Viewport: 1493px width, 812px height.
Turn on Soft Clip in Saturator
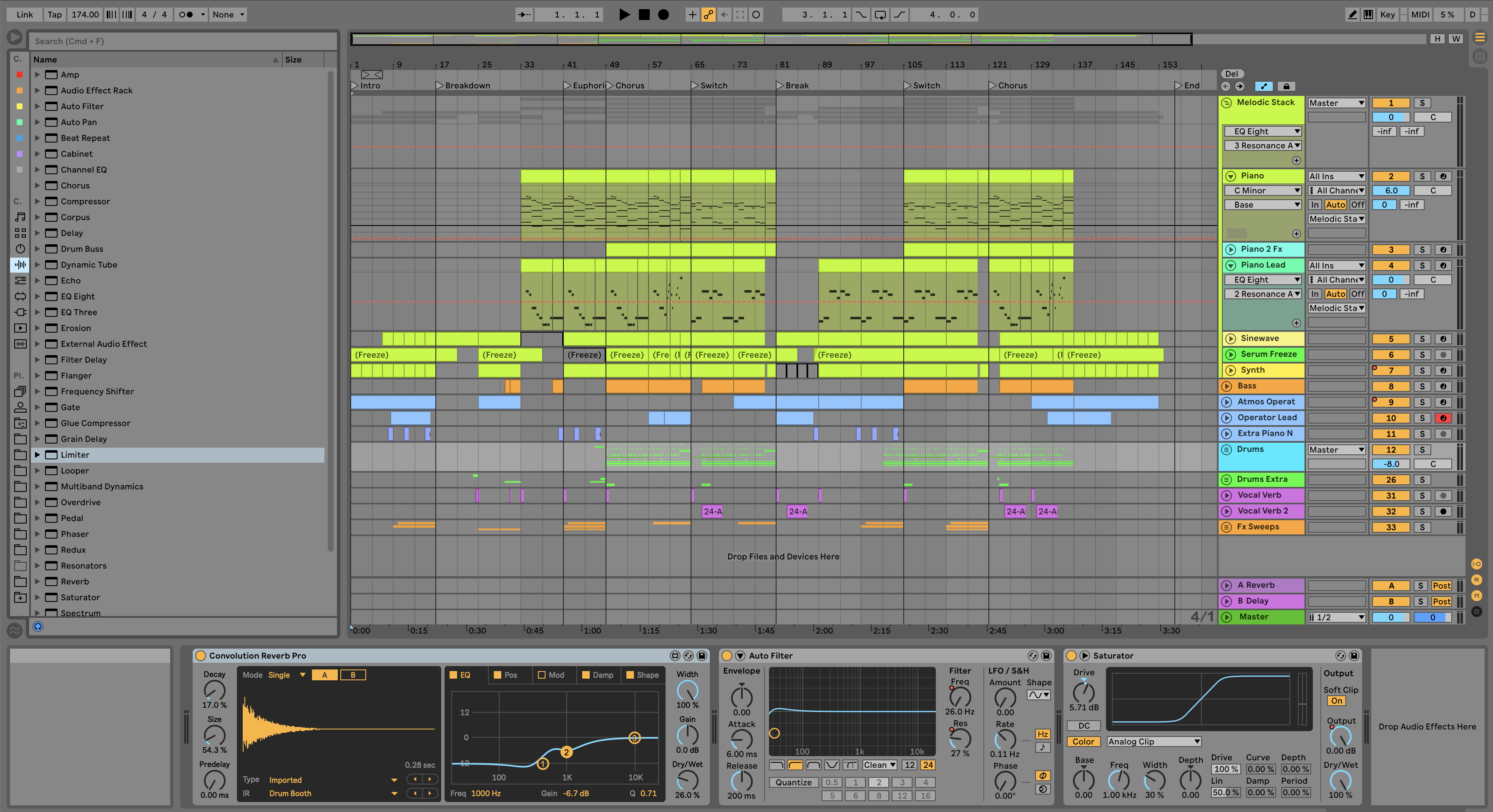click(1337, 701)
